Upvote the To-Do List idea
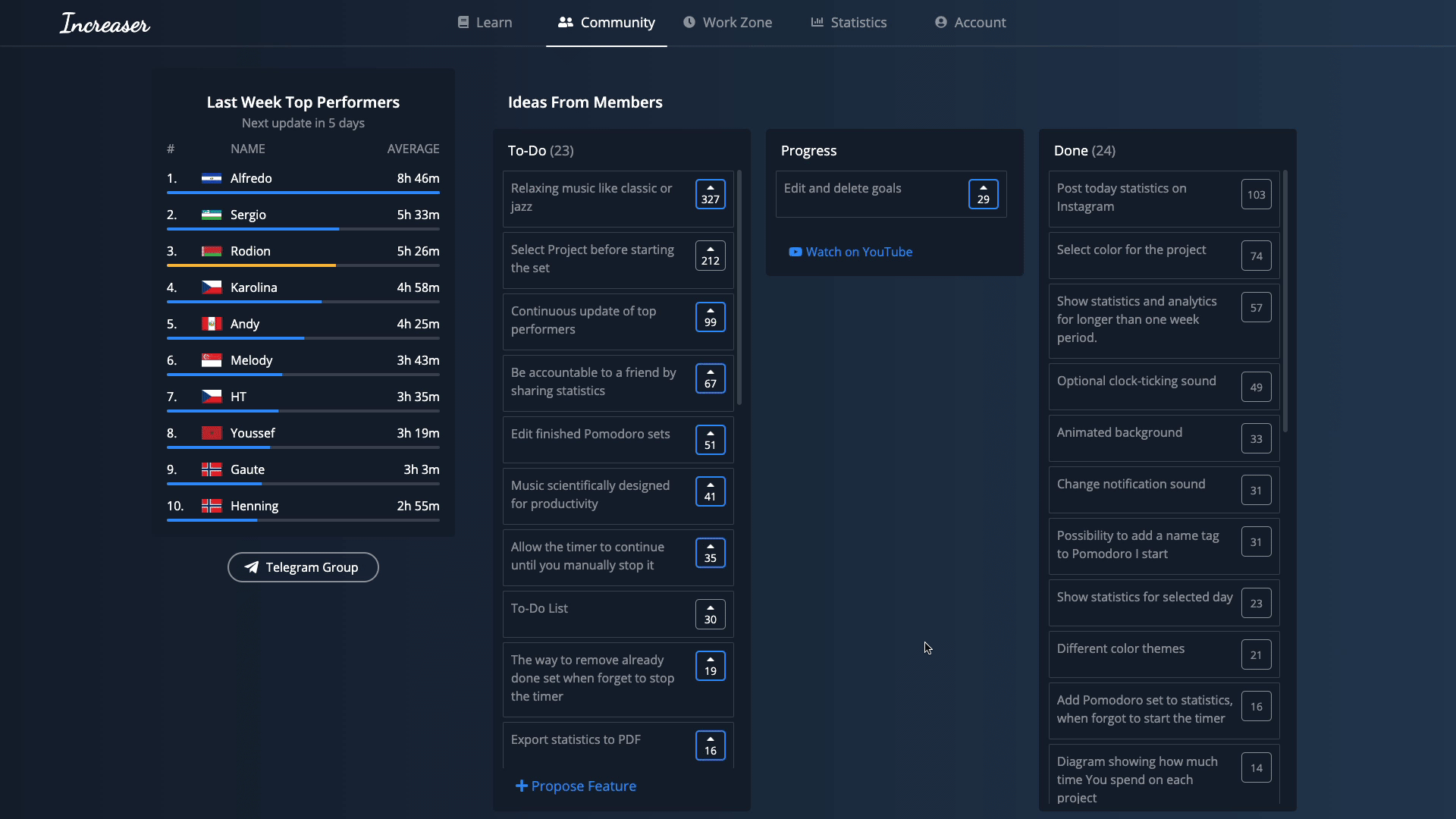1456x819 pixels. point(711,614)
